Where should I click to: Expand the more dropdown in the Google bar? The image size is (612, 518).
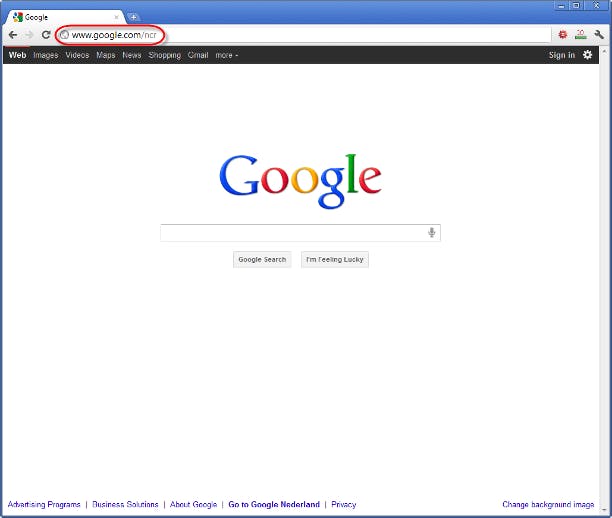pos(227,55)
